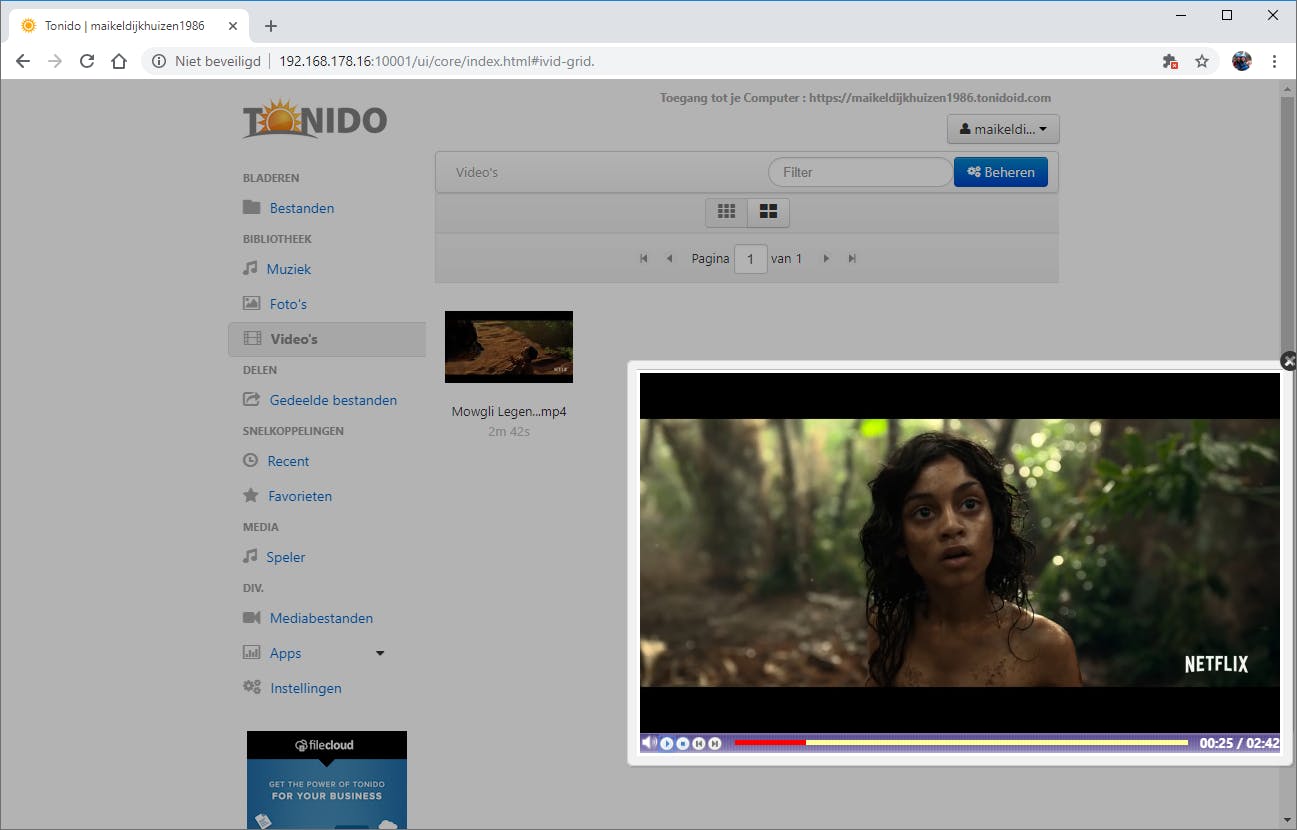This screenshot has height=830, width=1297.
Task: Go to first page of videos
Action: pyautogui.click(x=644, y=259)
